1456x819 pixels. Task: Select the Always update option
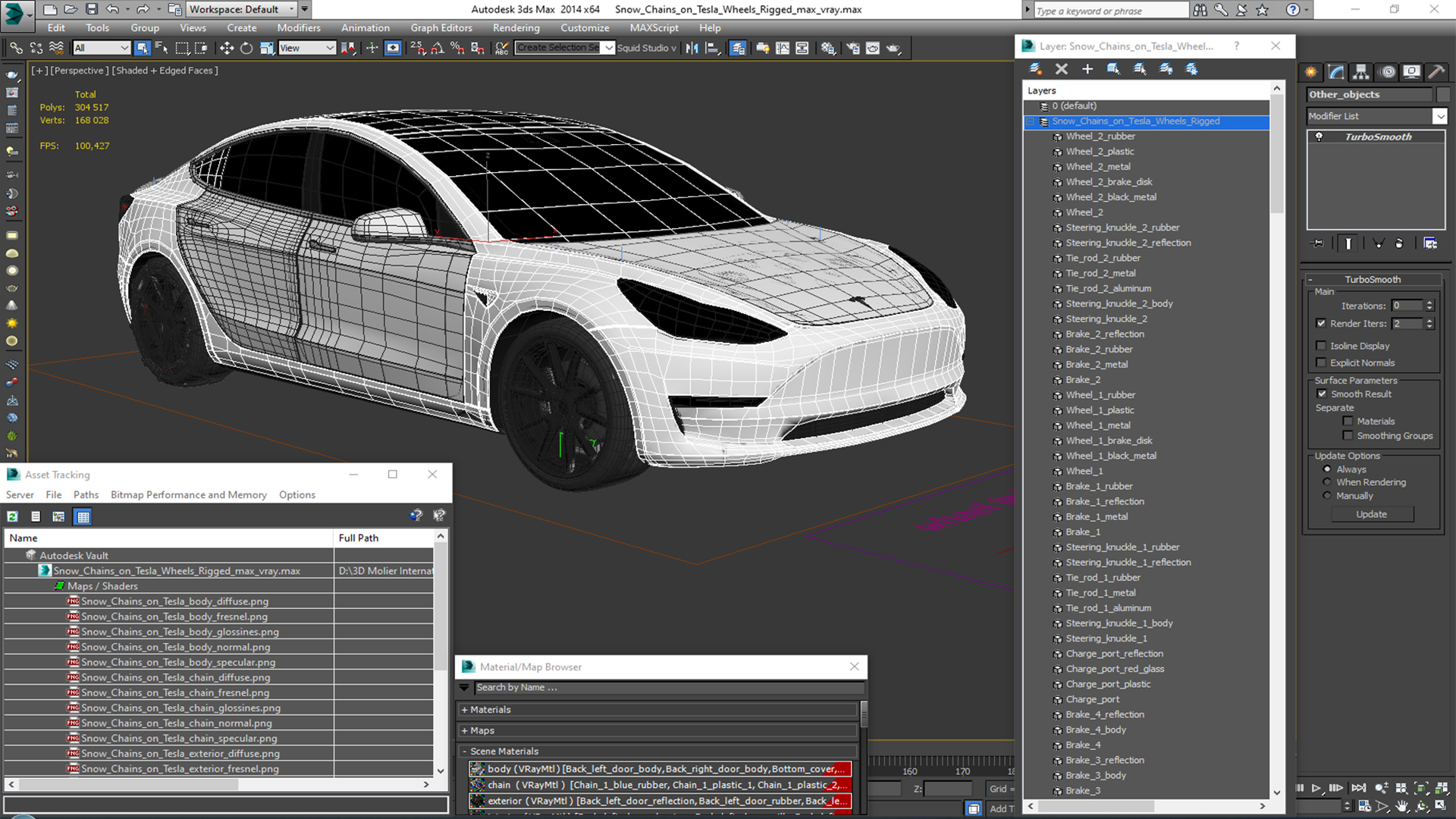click(x=1327, y=469)
